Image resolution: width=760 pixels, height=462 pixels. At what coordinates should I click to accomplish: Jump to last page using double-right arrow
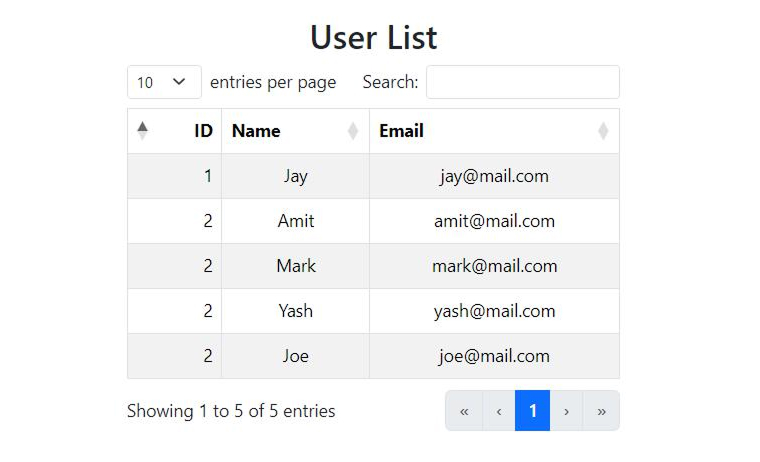pos(601,411)
